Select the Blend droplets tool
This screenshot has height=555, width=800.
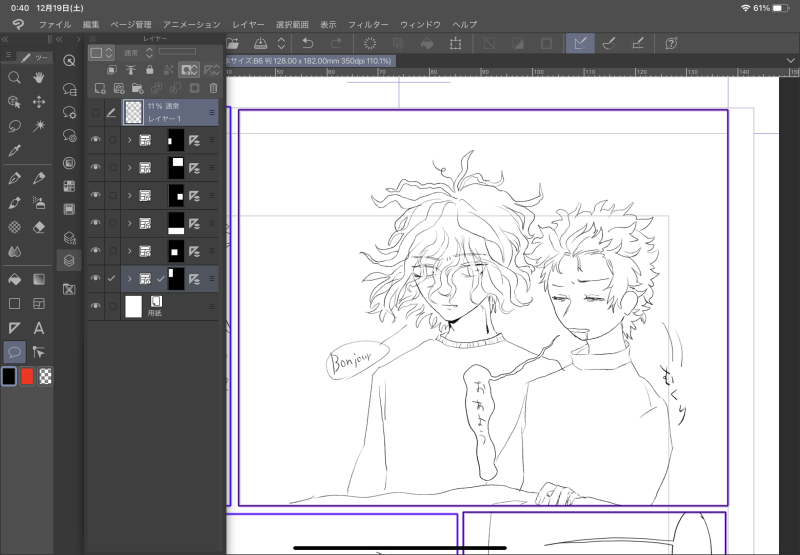tap(14, 251)
